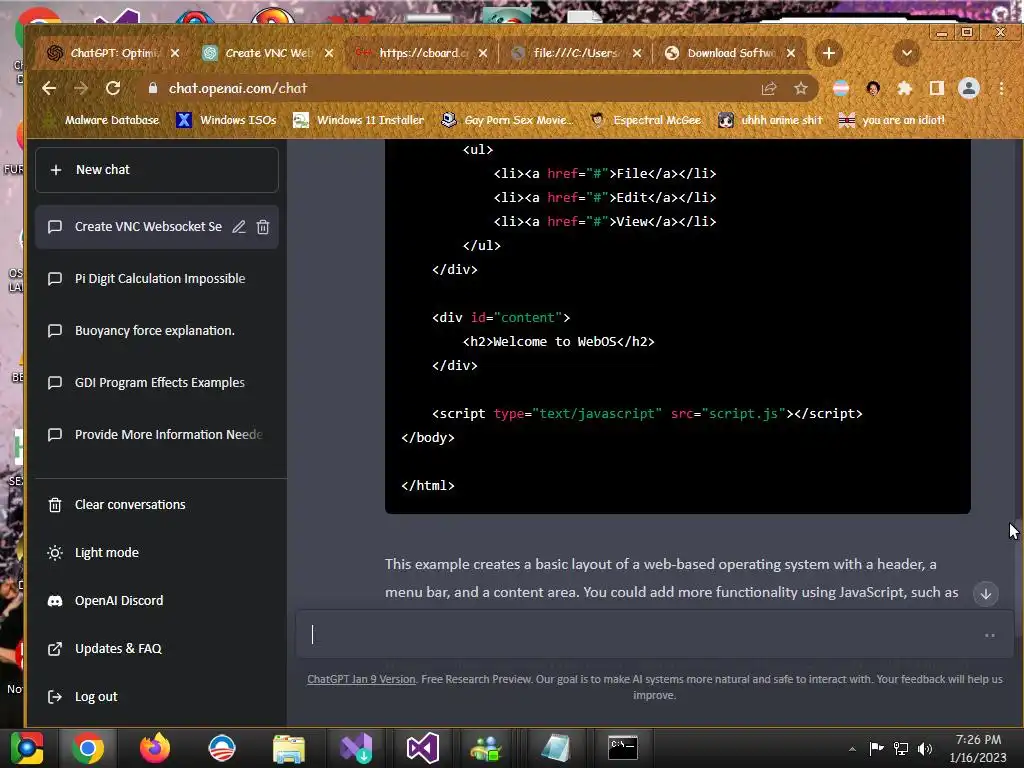Open uhhh anime shit bookmark
The height and width of the screenshot is (768, 1024).
[x=771, y=120]
